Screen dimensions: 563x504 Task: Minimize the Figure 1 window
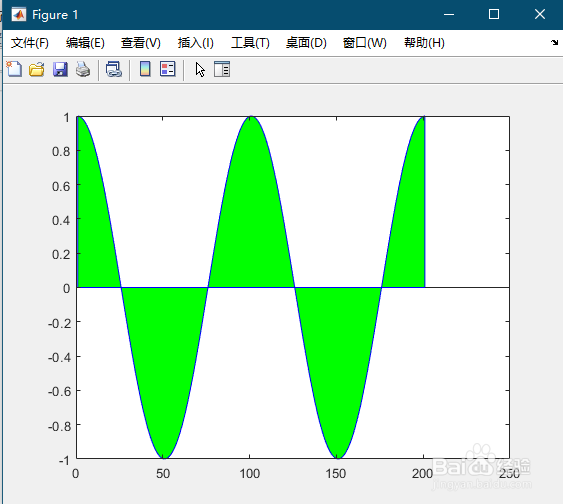coord(449,15)
